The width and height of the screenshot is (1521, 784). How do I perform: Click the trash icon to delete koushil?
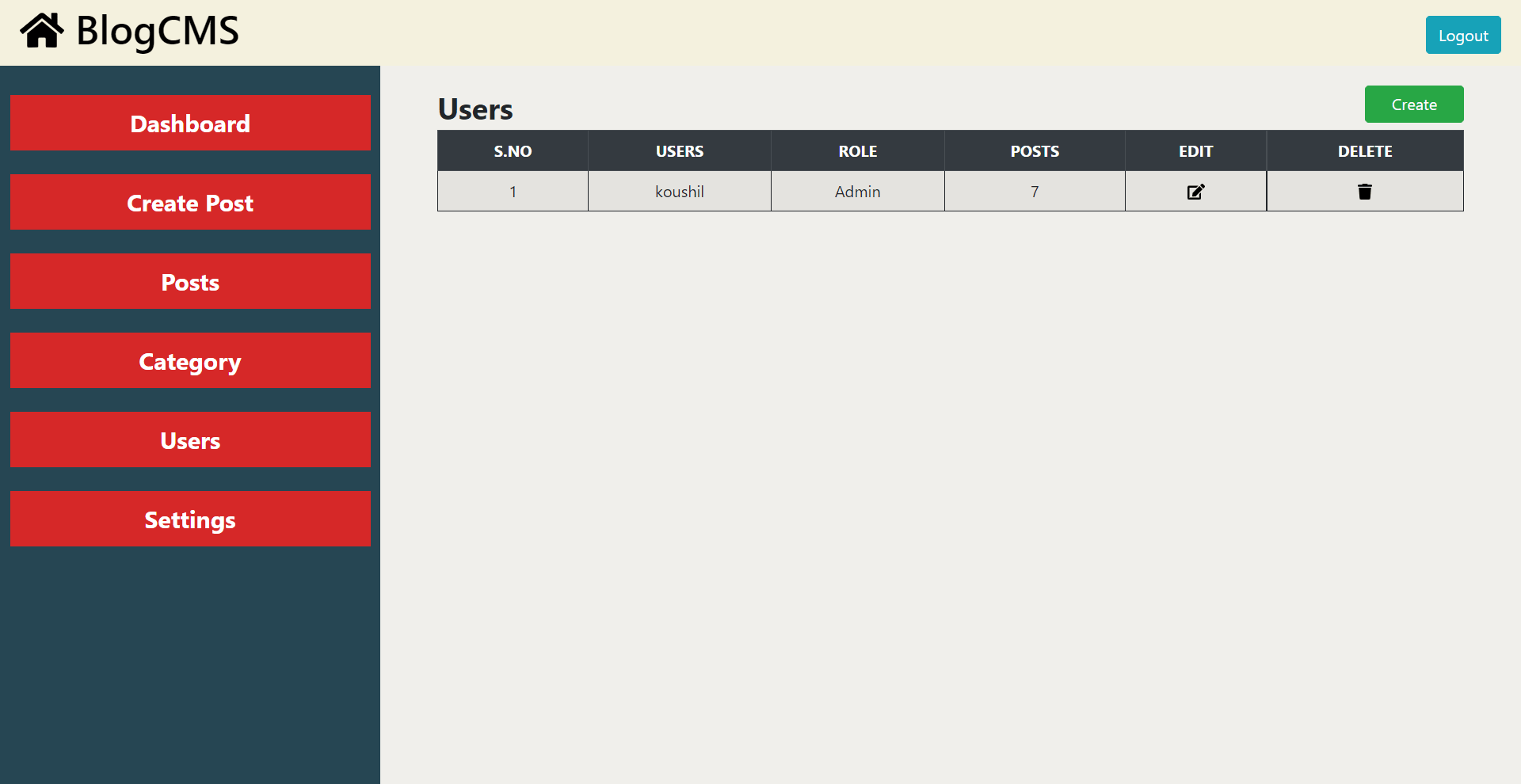pyautogui.click(x=1364, y=192)
